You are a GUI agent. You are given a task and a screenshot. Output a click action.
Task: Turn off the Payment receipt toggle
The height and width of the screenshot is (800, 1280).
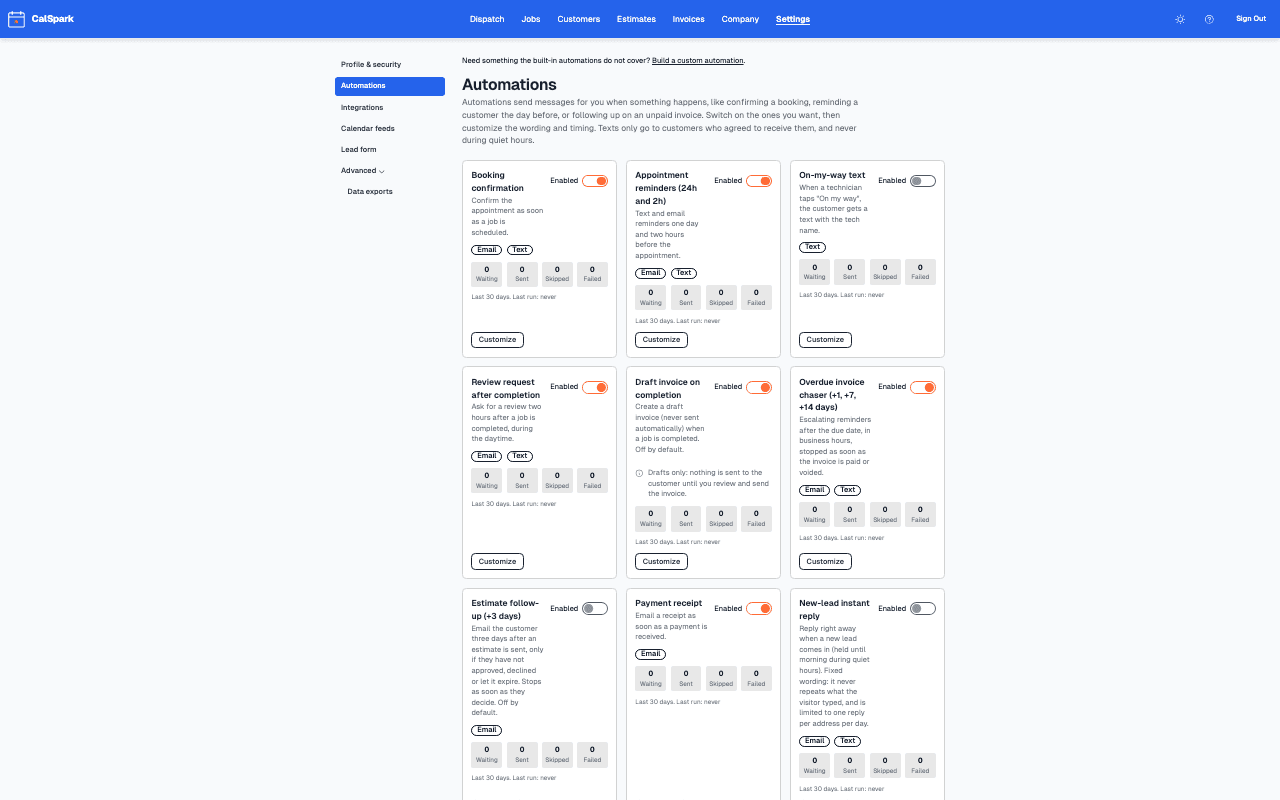[x=759, y=608]
